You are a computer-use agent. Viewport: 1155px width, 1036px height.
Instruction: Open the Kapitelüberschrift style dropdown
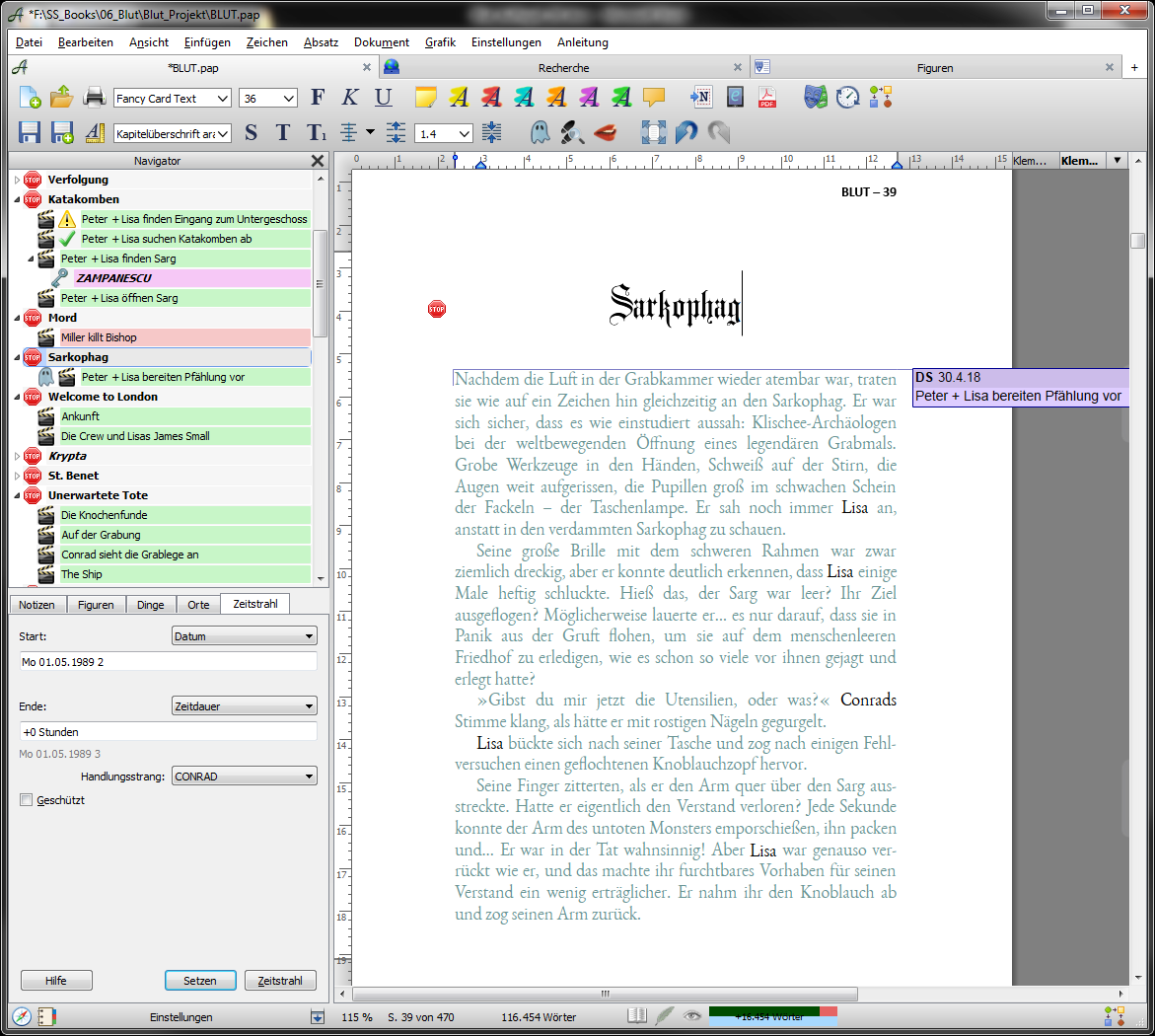[x=222, y=133]
